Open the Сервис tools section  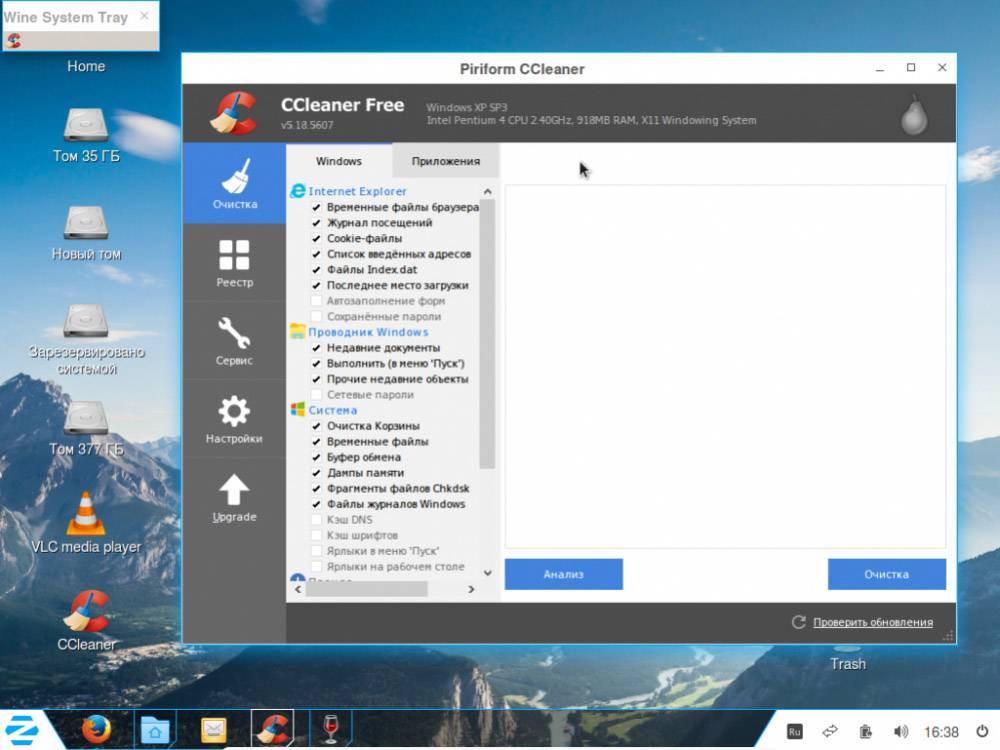click(x=234, y=341)
